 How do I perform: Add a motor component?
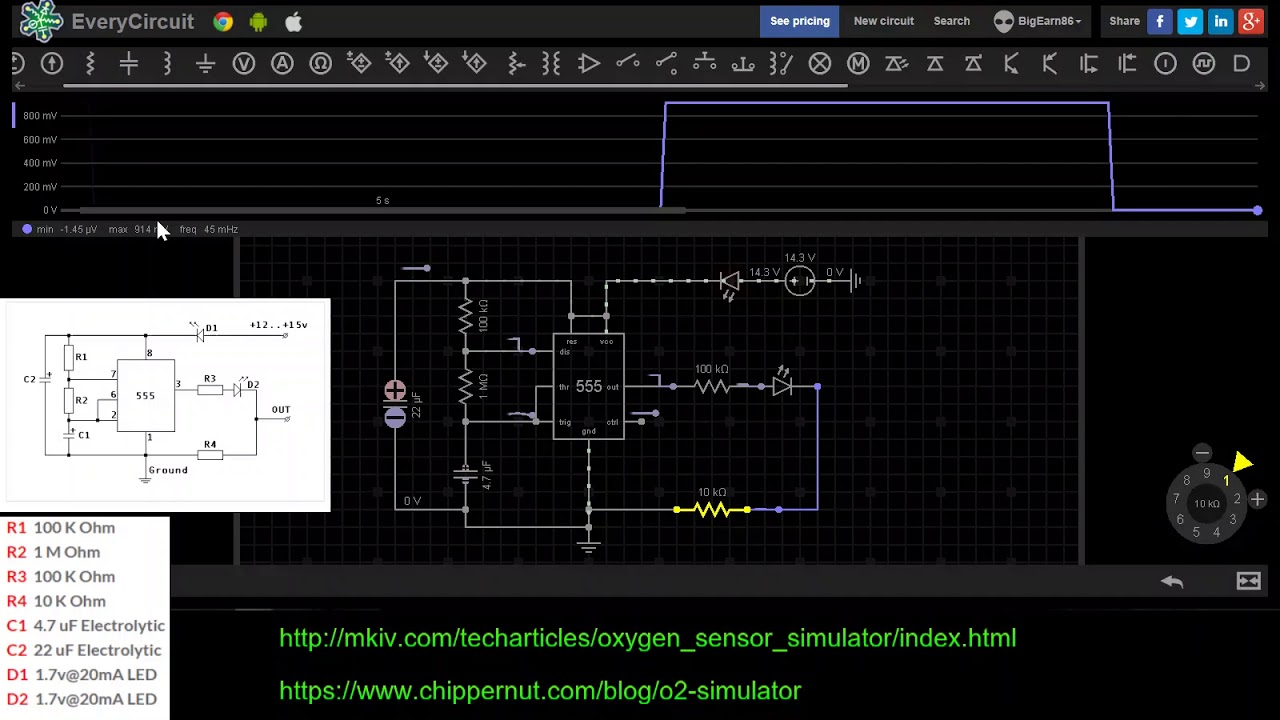(x=858, y=64)
